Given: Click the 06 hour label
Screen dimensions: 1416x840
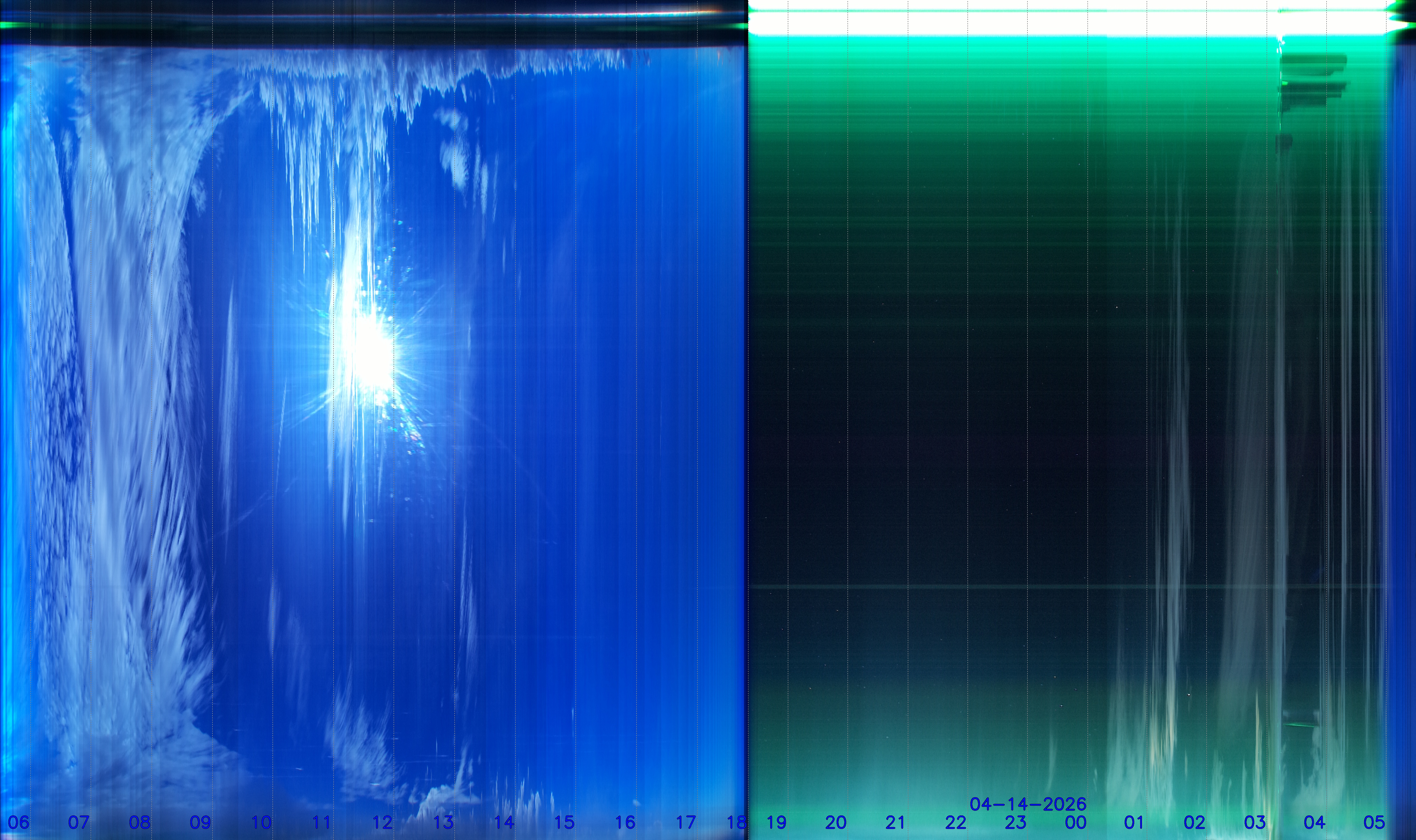Looking at the screenshot, I should [x=18, y=822].
